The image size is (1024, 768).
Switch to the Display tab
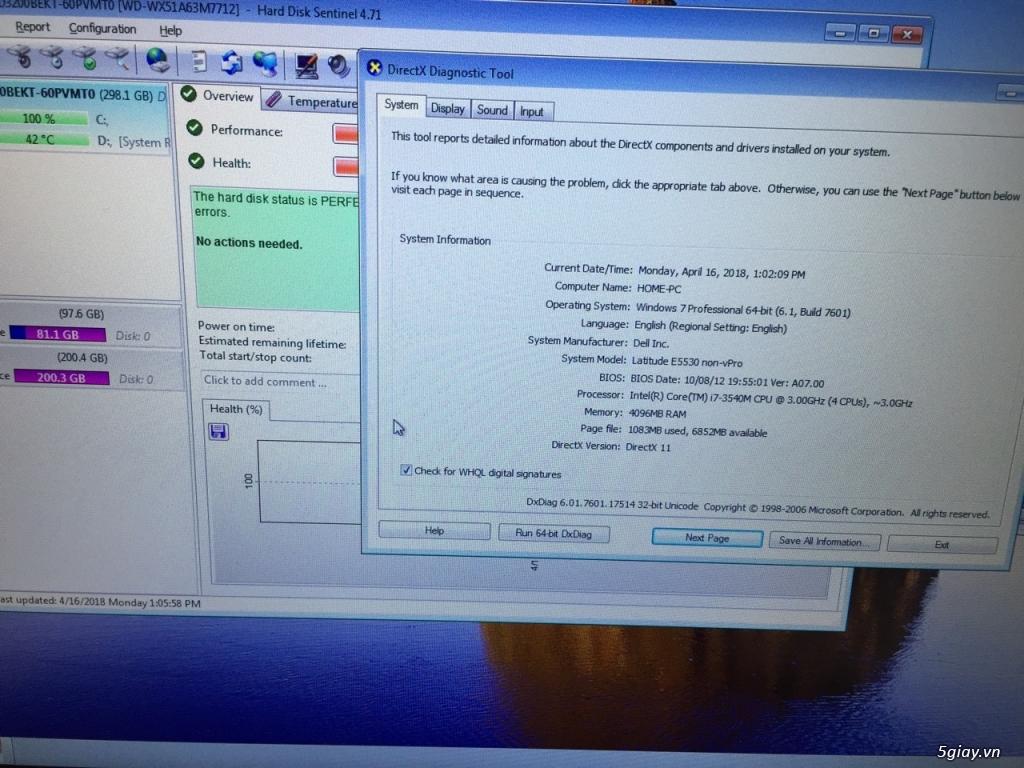[447, 108]
